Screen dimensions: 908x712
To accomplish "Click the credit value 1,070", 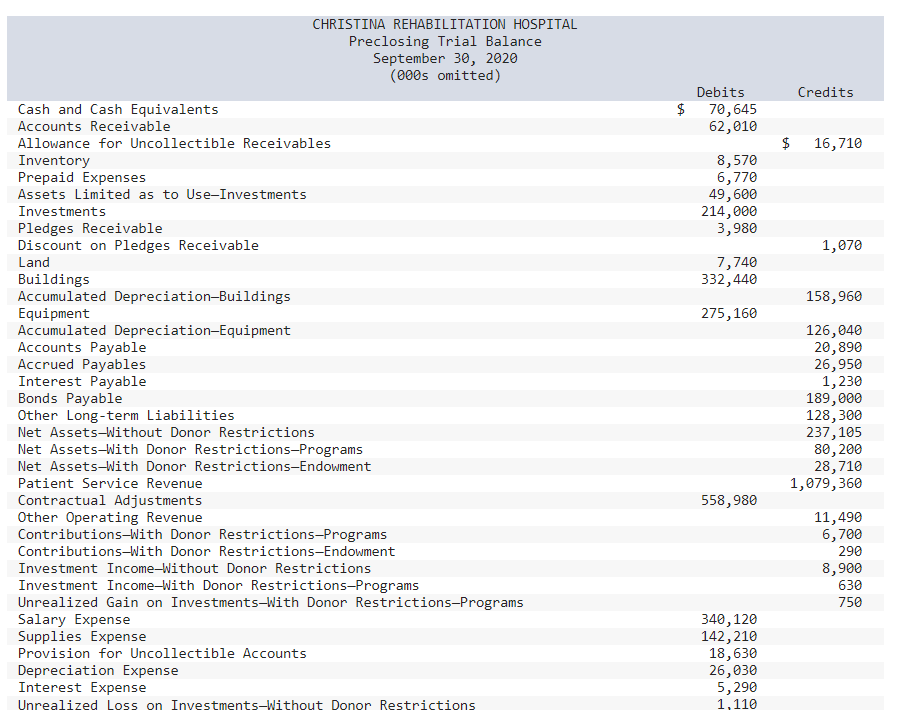I will [x=842, y=245].
